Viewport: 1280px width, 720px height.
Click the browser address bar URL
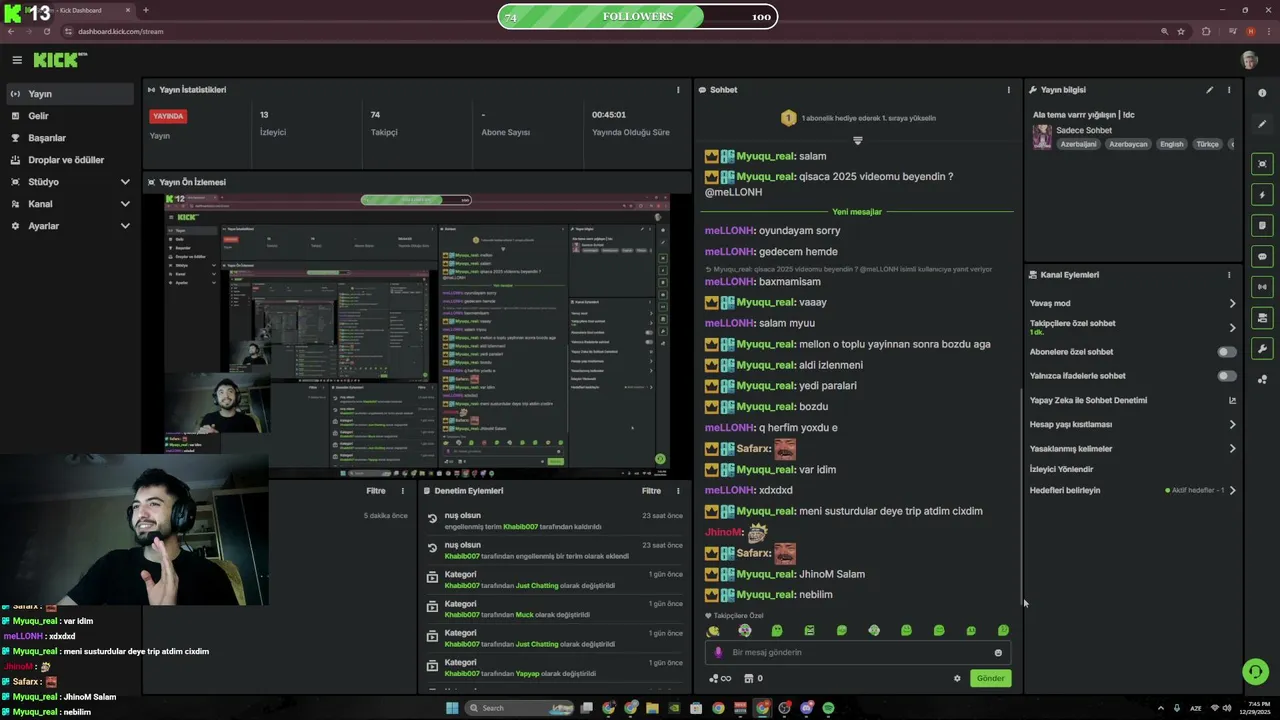click(120, 32)
